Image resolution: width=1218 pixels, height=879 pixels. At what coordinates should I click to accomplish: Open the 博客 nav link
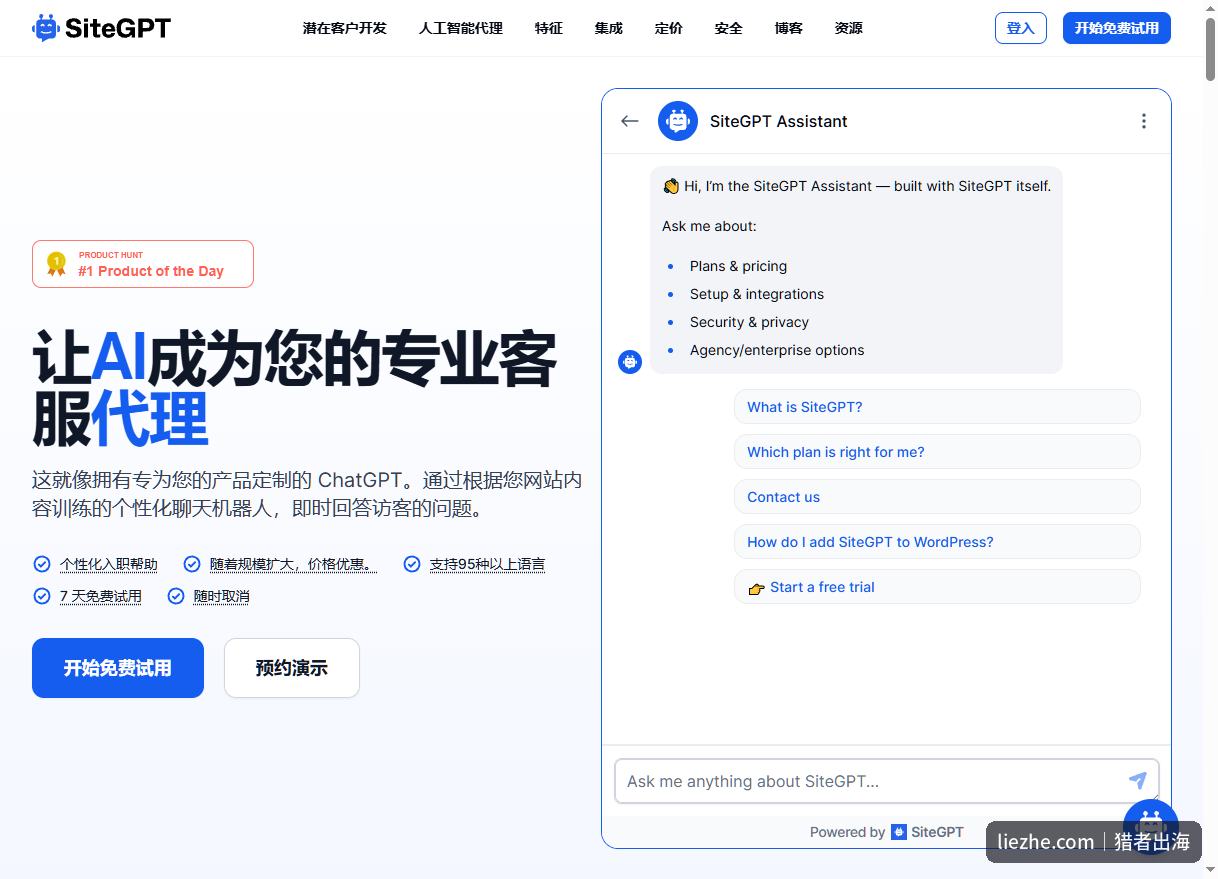[789, 28]
